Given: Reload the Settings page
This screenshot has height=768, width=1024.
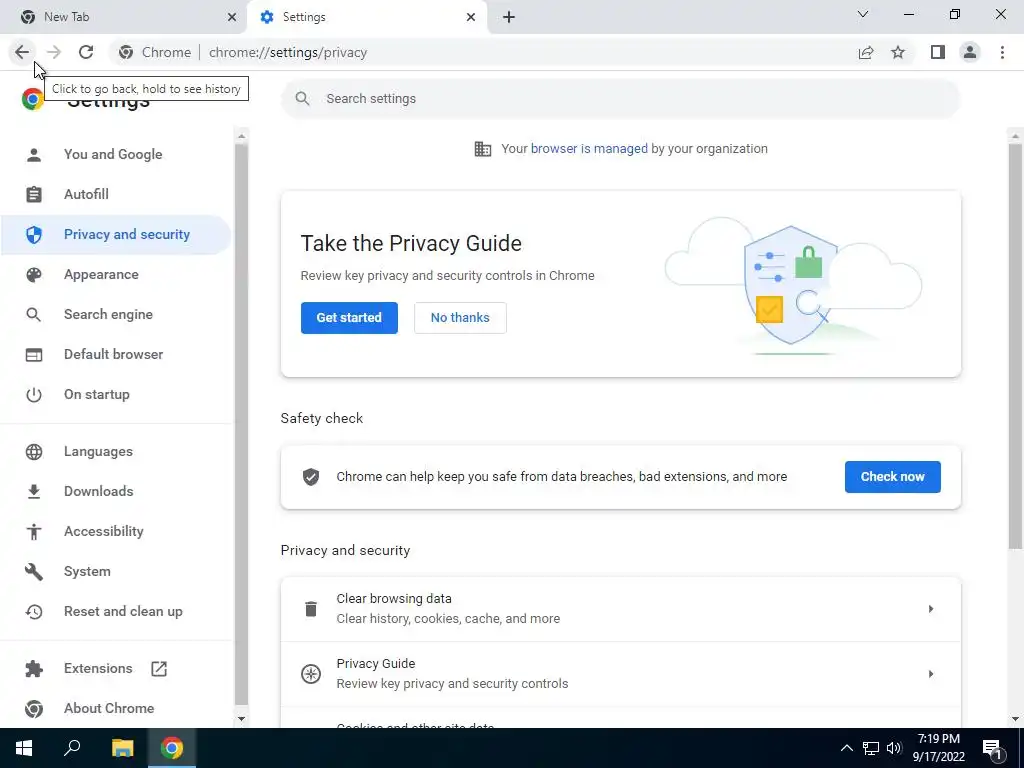Looking at the screenshot, I should tap(86, 52).
